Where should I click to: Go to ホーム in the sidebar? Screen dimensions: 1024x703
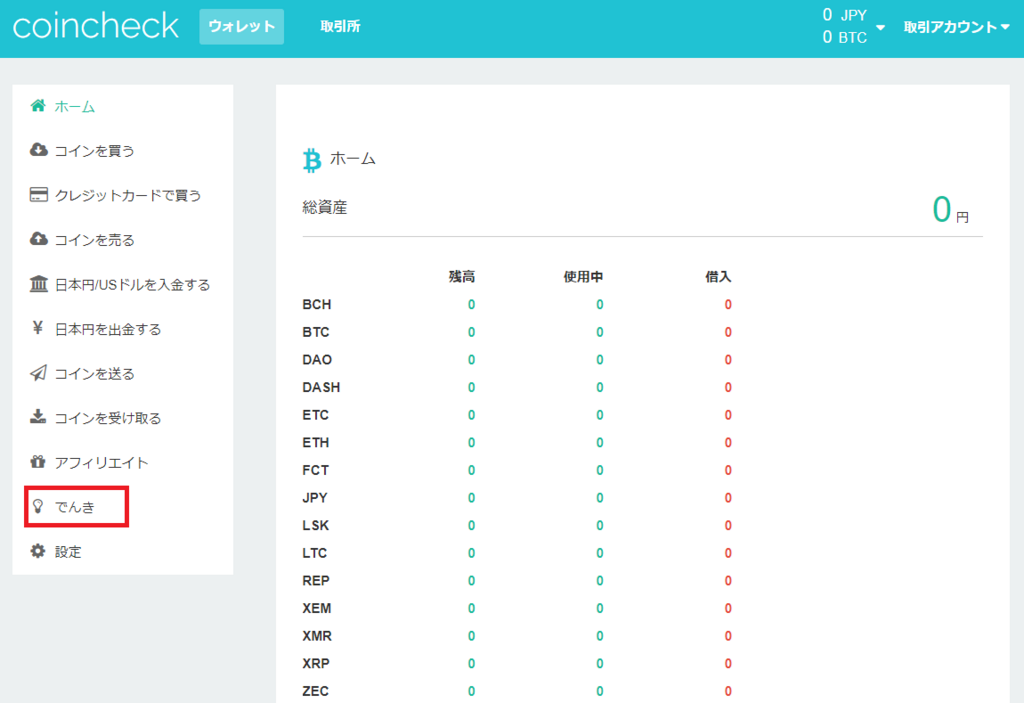click(x=74, y=106)
